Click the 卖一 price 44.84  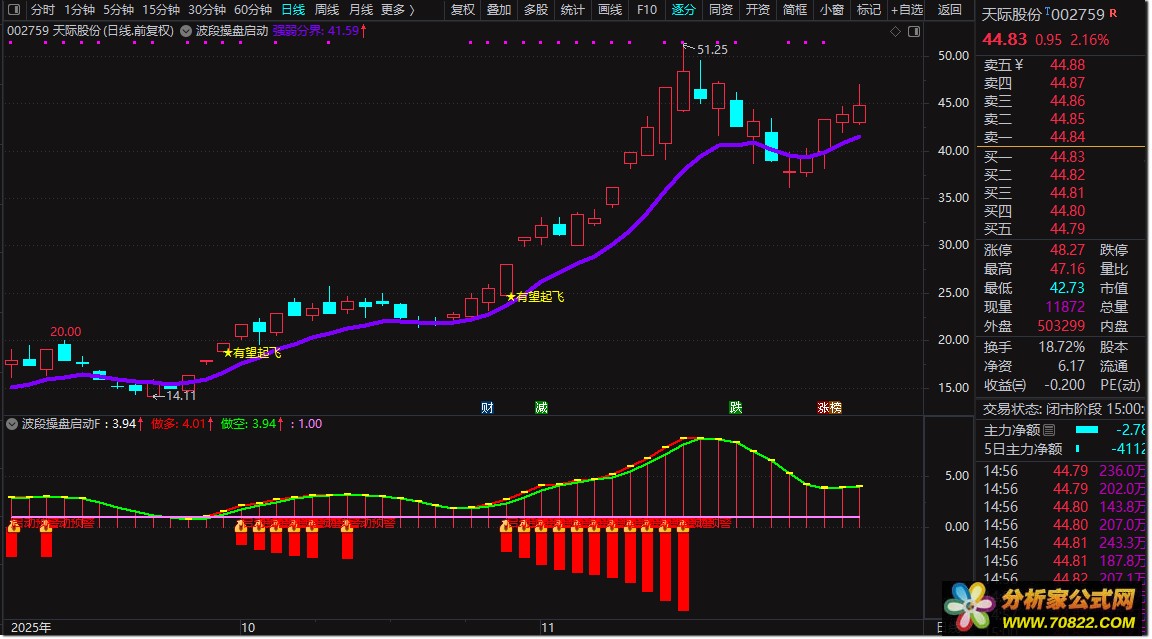point(1067,137)
